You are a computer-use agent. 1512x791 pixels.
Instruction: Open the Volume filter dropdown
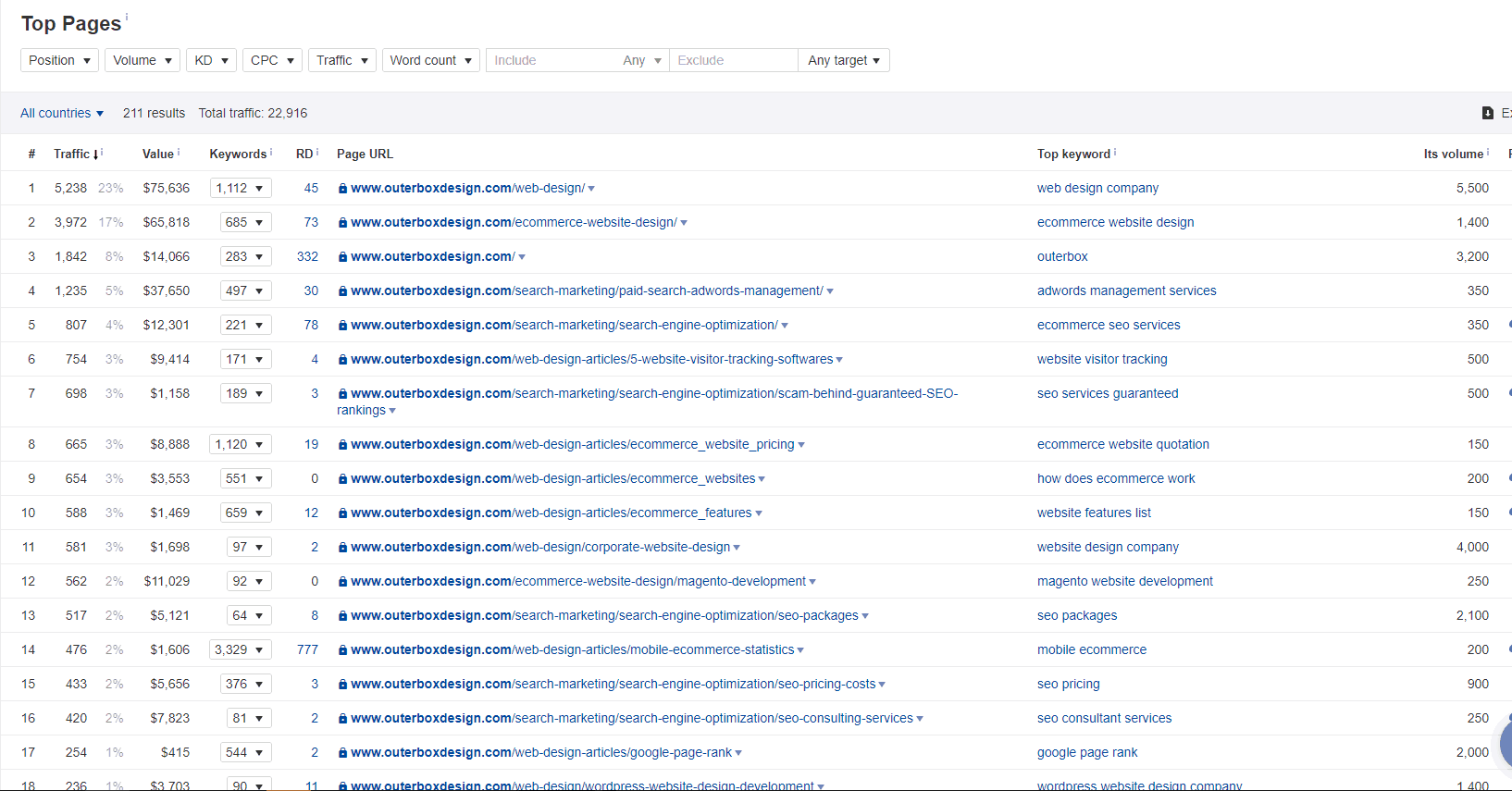click(x=143, y=60)
